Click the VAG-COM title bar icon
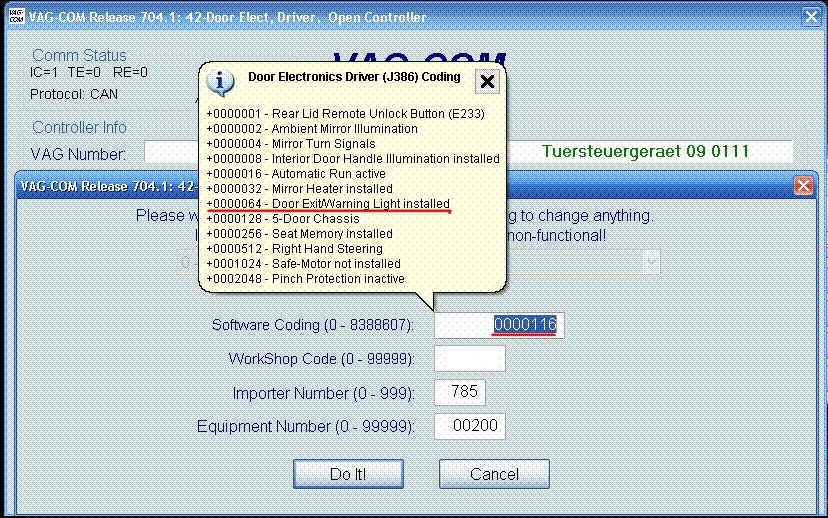 point(16,16)
